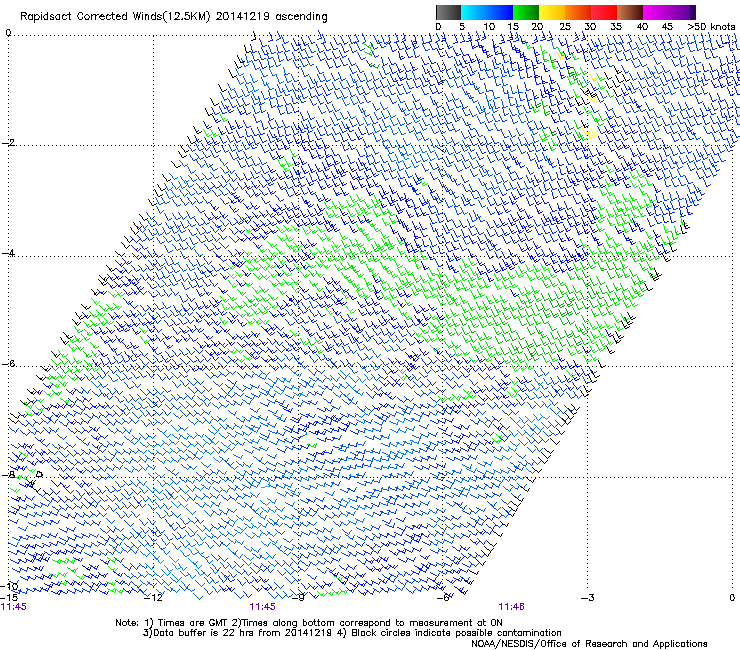The height and width of the screenshot is (650, 740).
Task: Click the '11:45' time label between -12 and -9
Action: [x=262, y=607]
